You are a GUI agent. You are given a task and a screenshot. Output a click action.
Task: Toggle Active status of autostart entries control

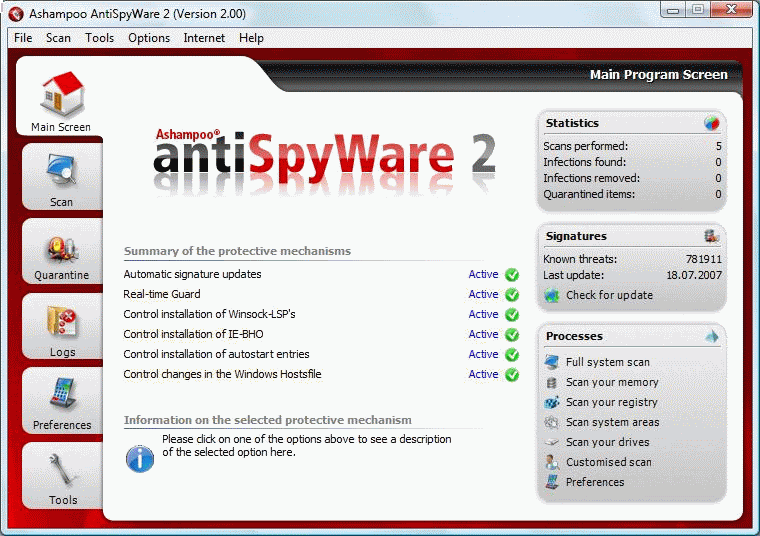(x=483, y=354)
